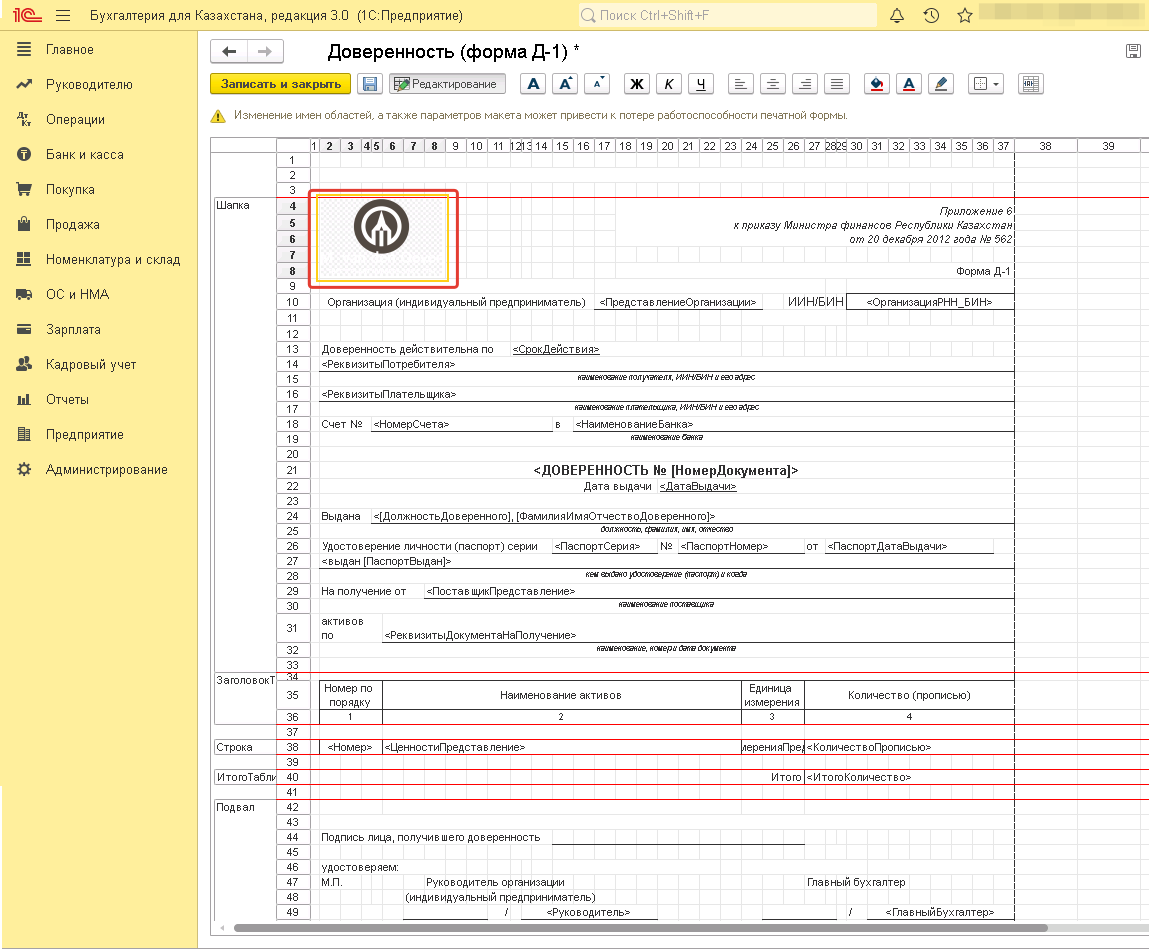
Task: Go back with left arrow button
Action: (229, 51)
